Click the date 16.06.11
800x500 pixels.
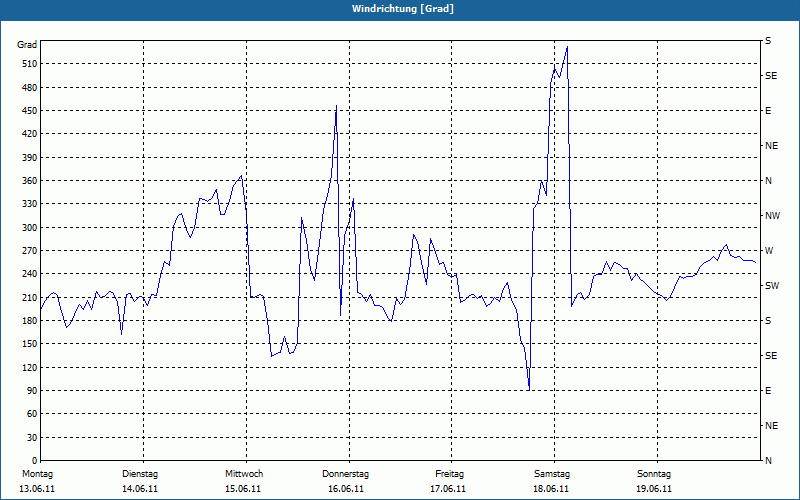click(346, 489)
